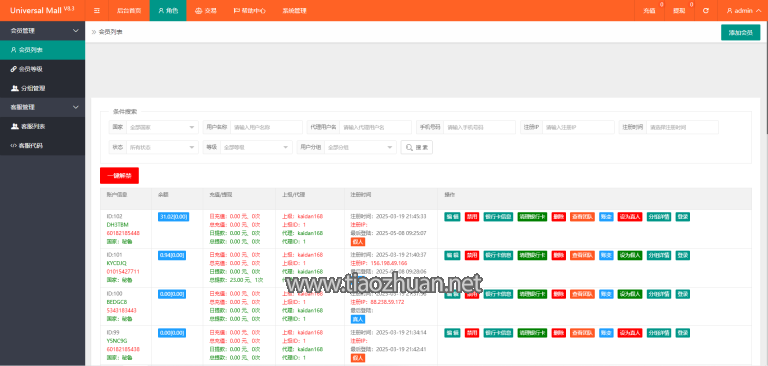Viewport: 768px width, 366px height.
Task: Click 编辑 for user ID:101
Action: tap(452, 255)
